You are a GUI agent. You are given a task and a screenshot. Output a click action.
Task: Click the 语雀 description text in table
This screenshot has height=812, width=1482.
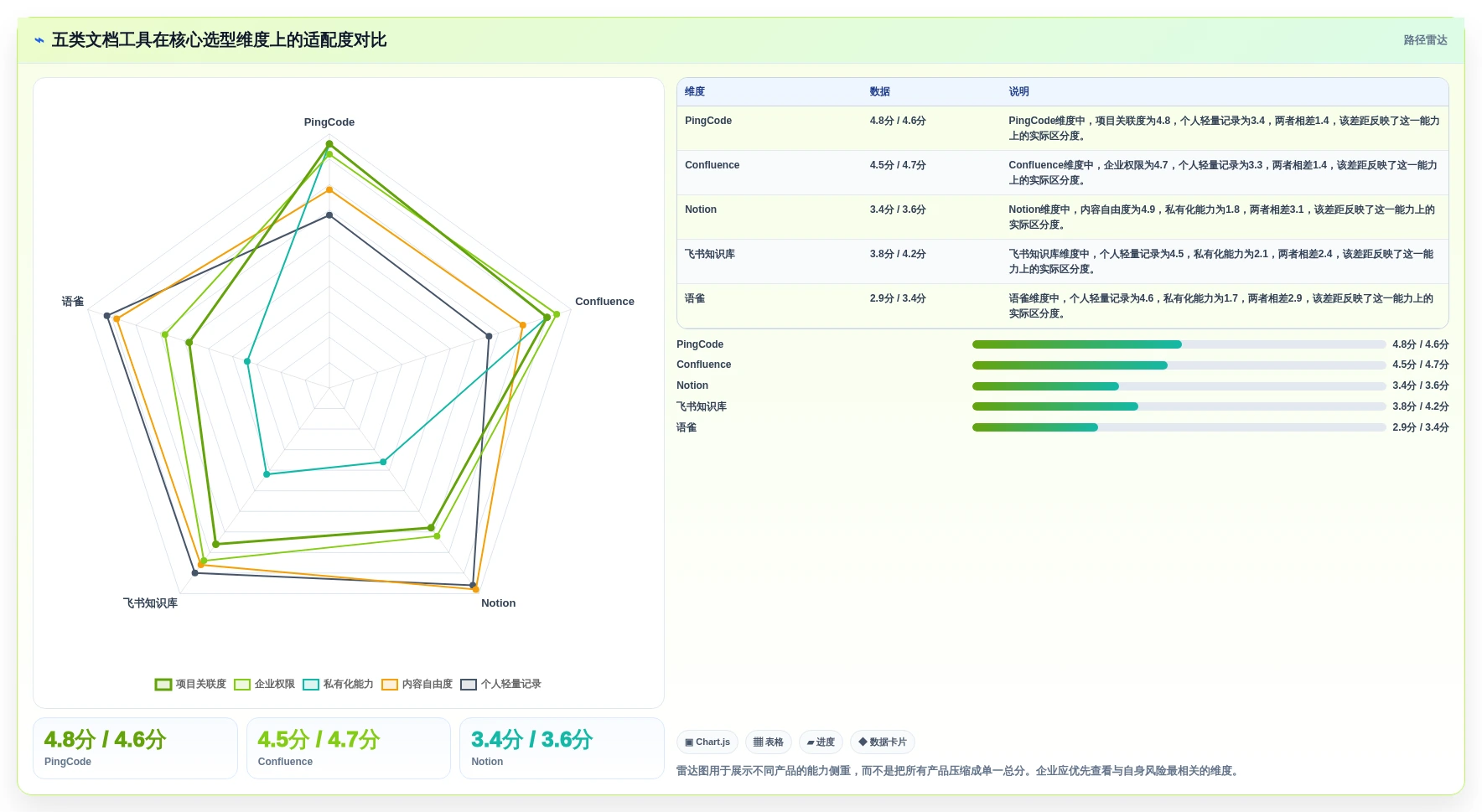(1220, 306)
